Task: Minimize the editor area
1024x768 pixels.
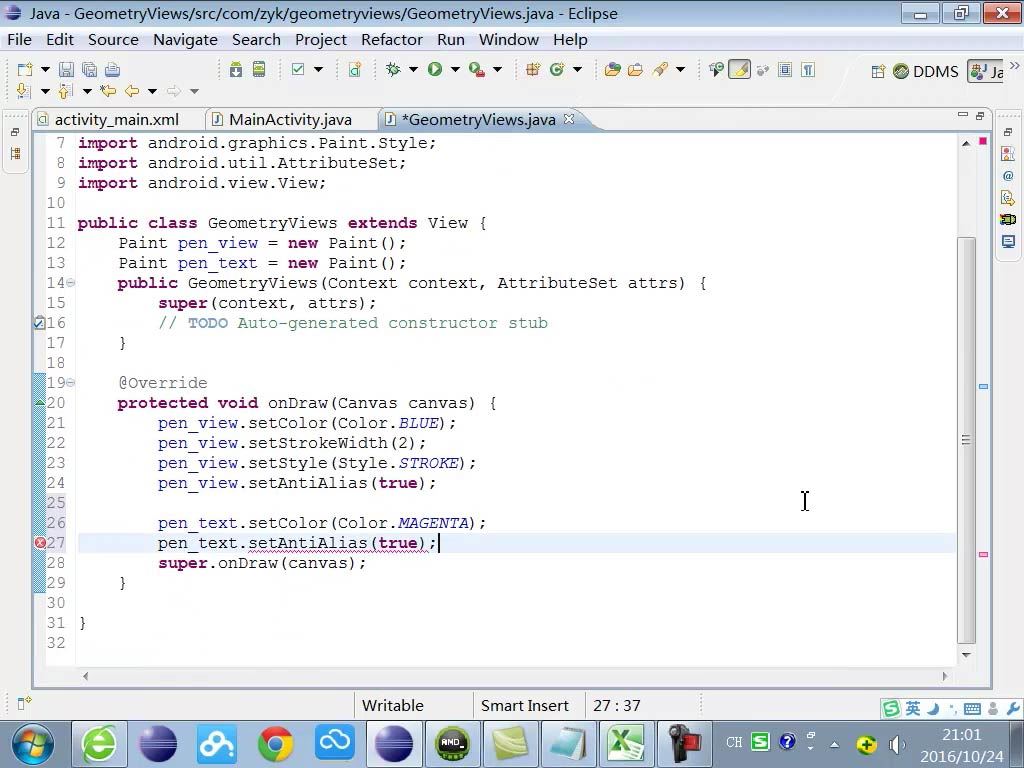Action: pos(963,115)
